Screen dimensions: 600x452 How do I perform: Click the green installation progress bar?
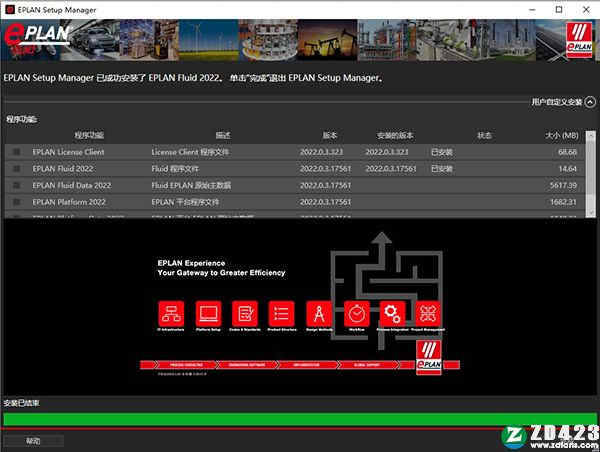coord(299,419)
